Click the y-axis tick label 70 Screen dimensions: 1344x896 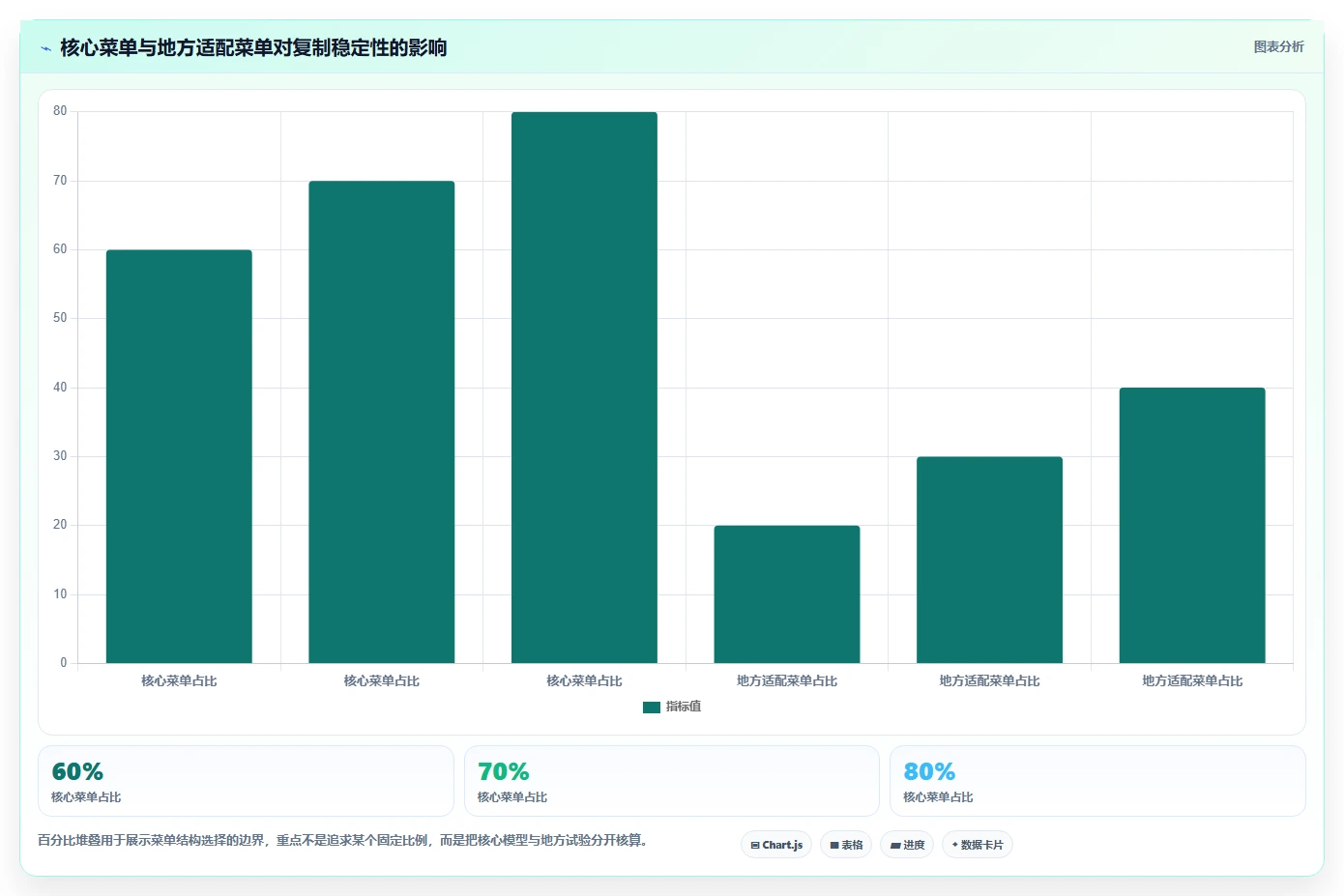tap(60, 181)
